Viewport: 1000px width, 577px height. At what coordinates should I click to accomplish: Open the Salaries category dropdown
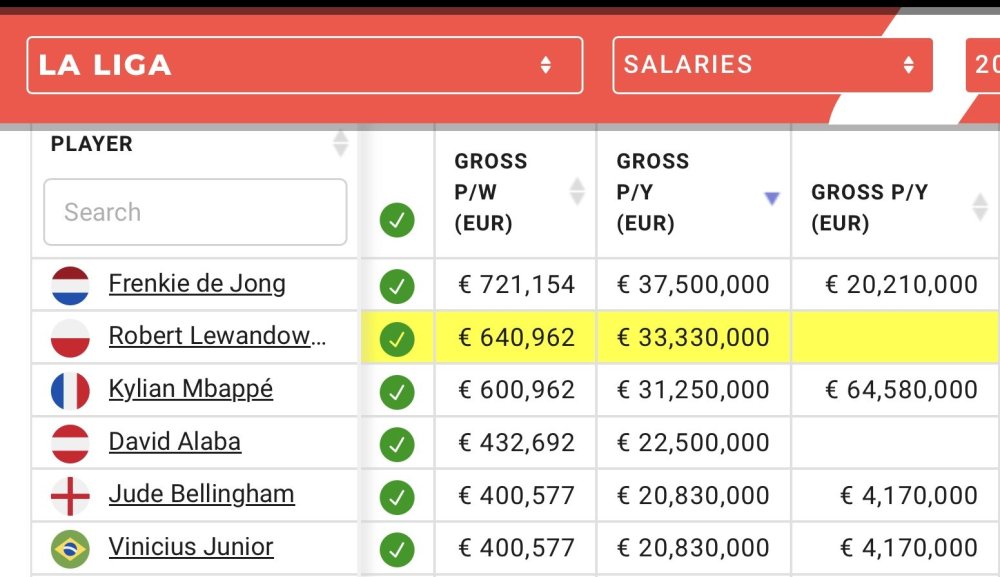pos(772,65)
